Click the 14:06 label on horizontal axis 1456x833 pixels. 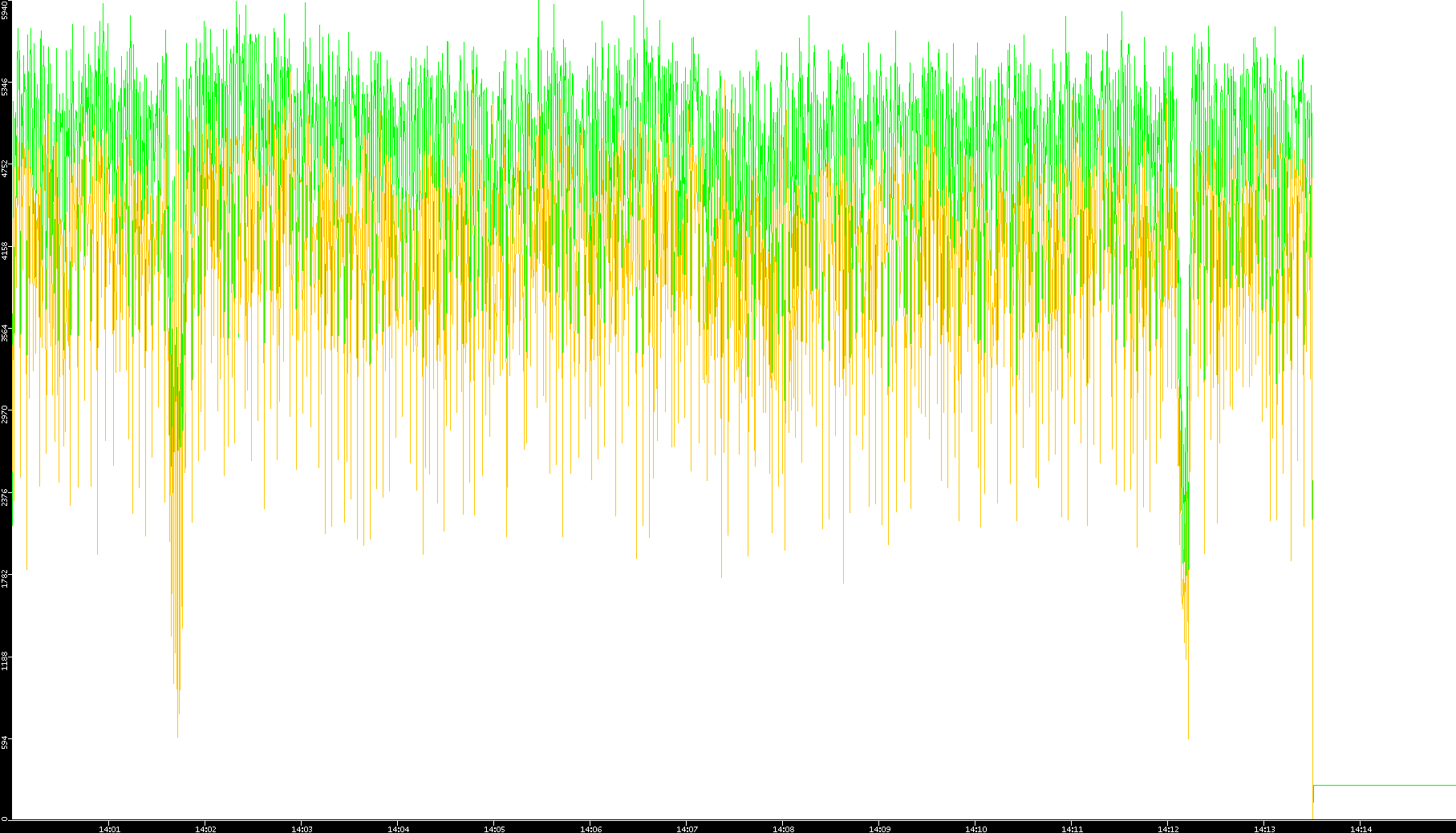[x=590, y=828]
